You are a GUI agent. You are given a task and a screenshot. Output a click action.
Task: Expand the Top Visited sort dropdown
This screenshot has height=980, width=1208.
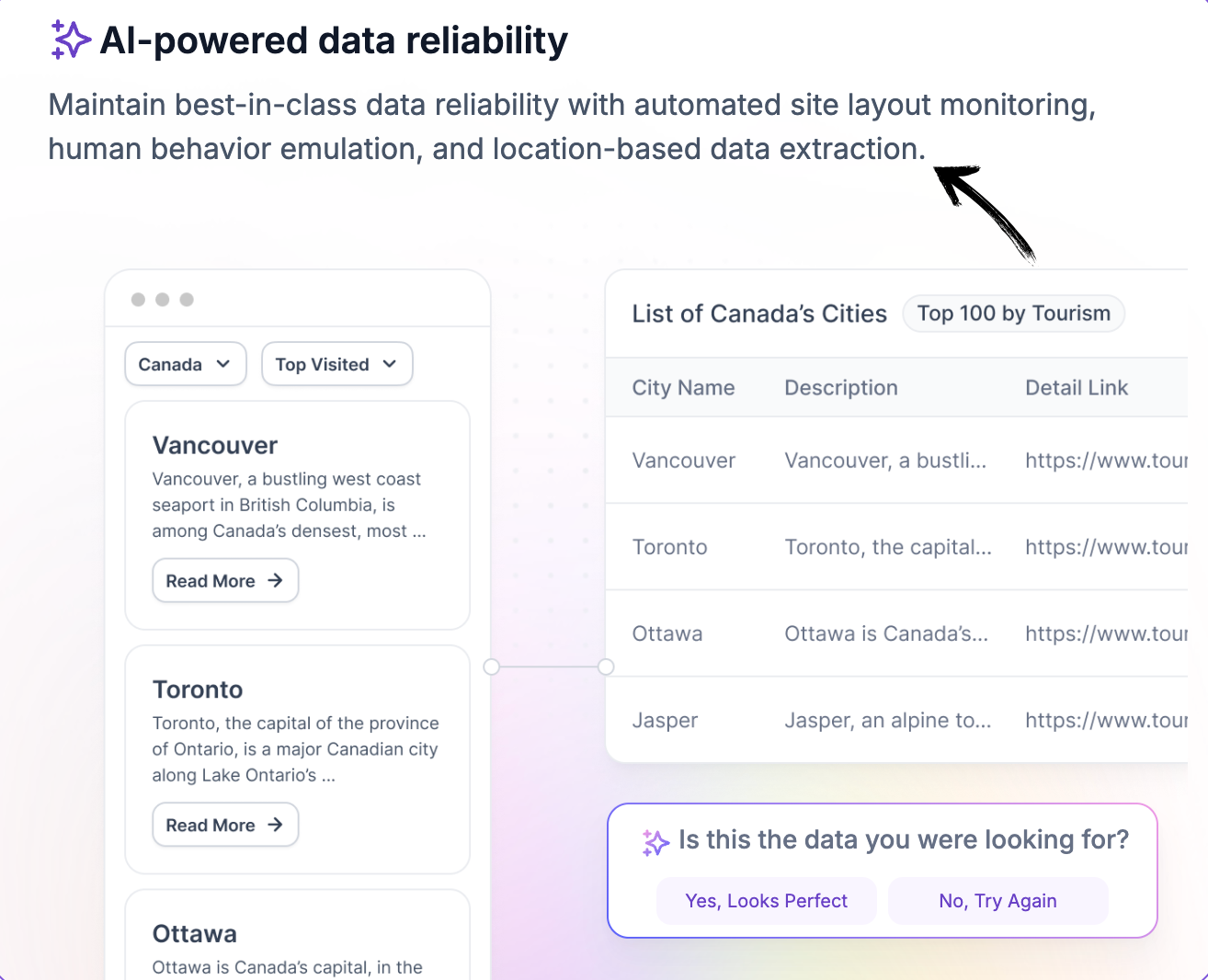pos(337,364)
